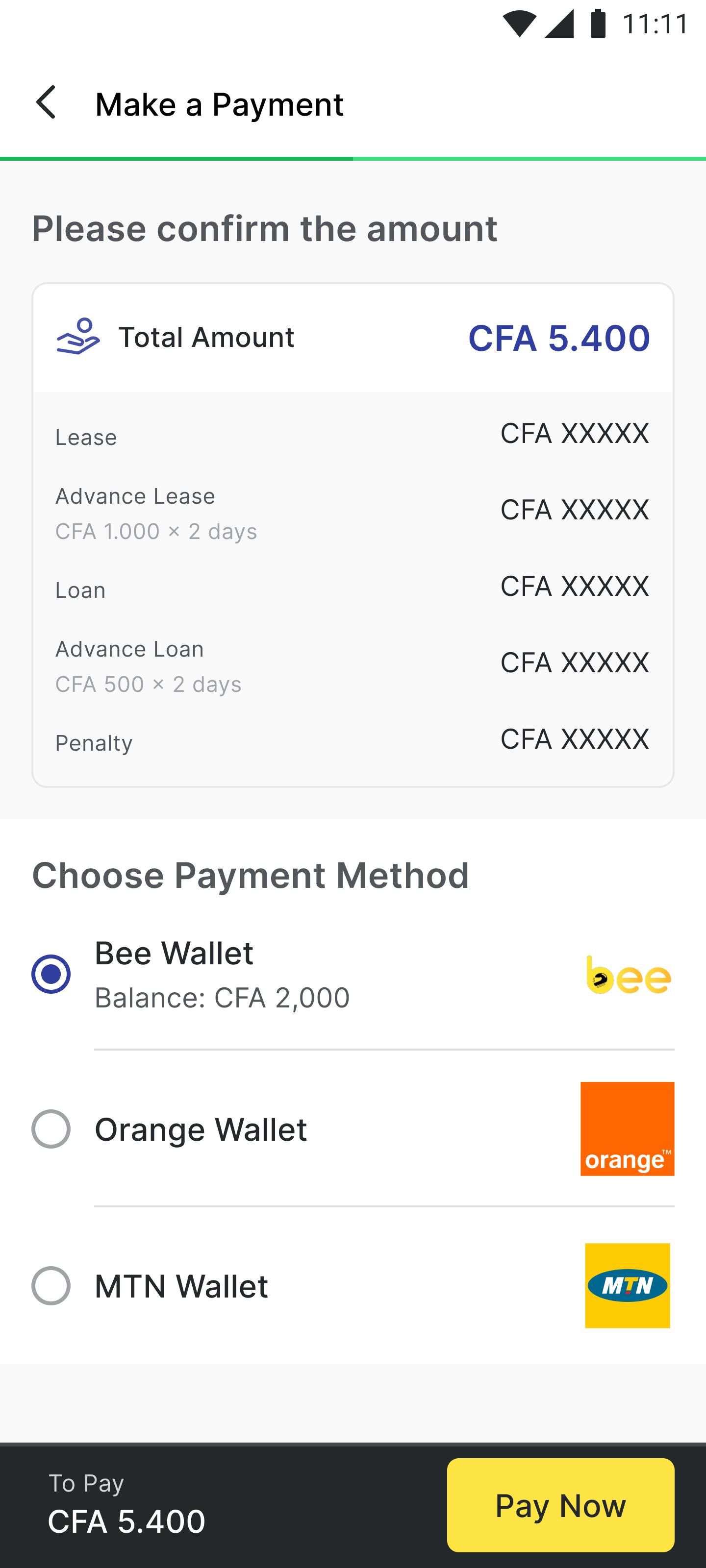Click the Pay Now button
Viewport: 706px width, 1568px height.
click(560, 1505)
